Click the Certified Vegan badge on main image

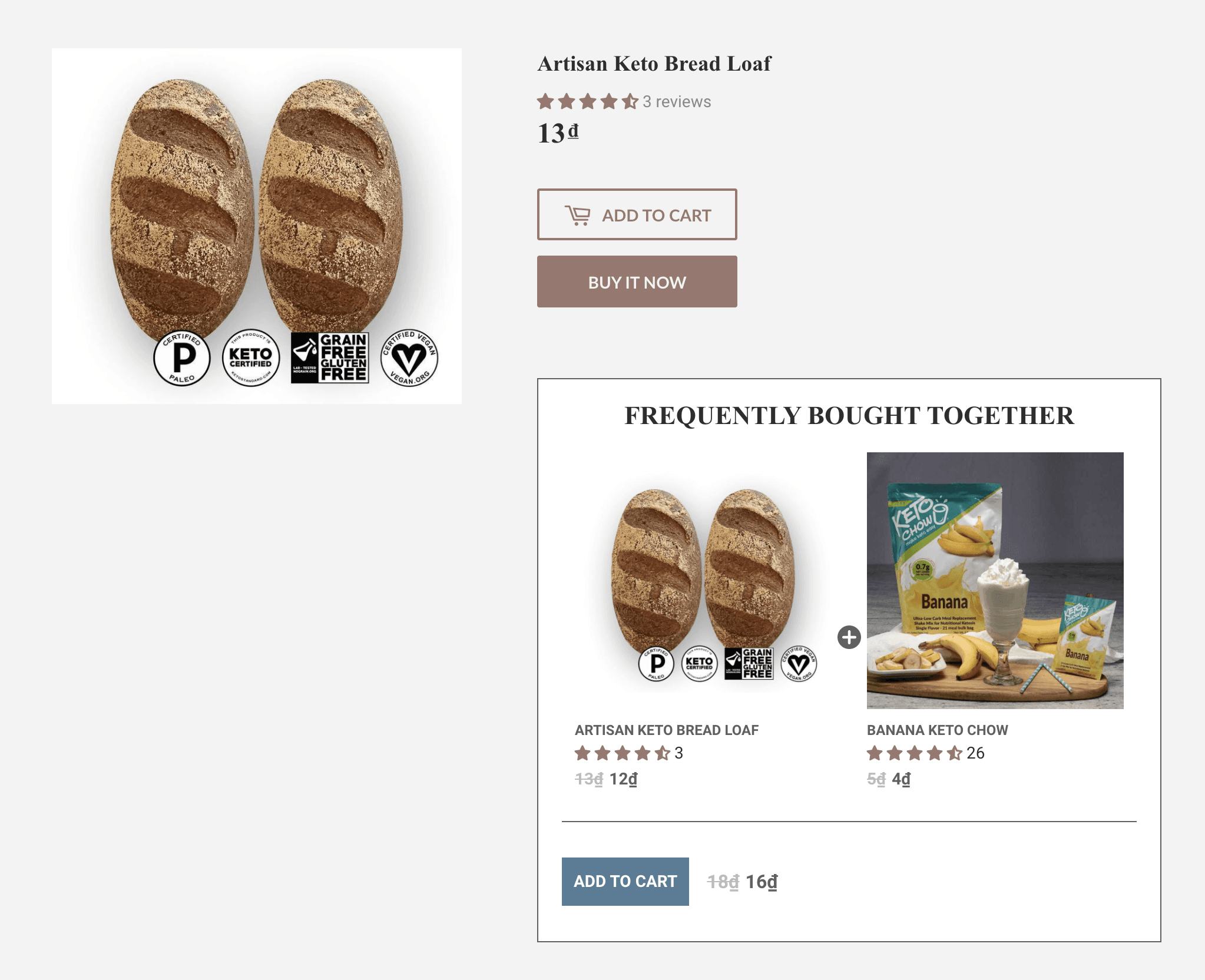coord(409,357)
